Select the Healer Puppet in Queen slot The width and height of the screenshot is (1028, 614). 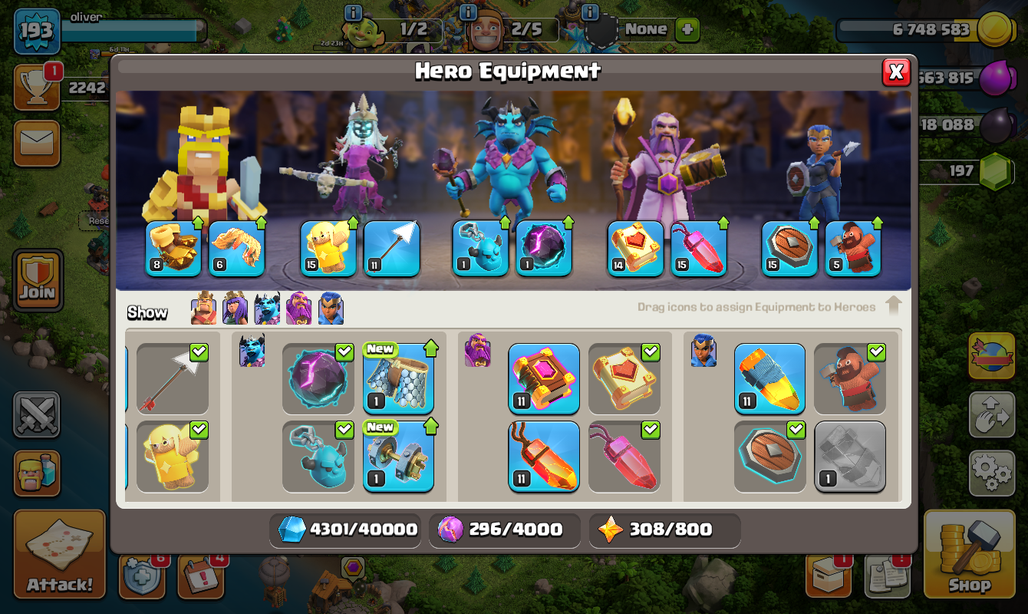328,248
